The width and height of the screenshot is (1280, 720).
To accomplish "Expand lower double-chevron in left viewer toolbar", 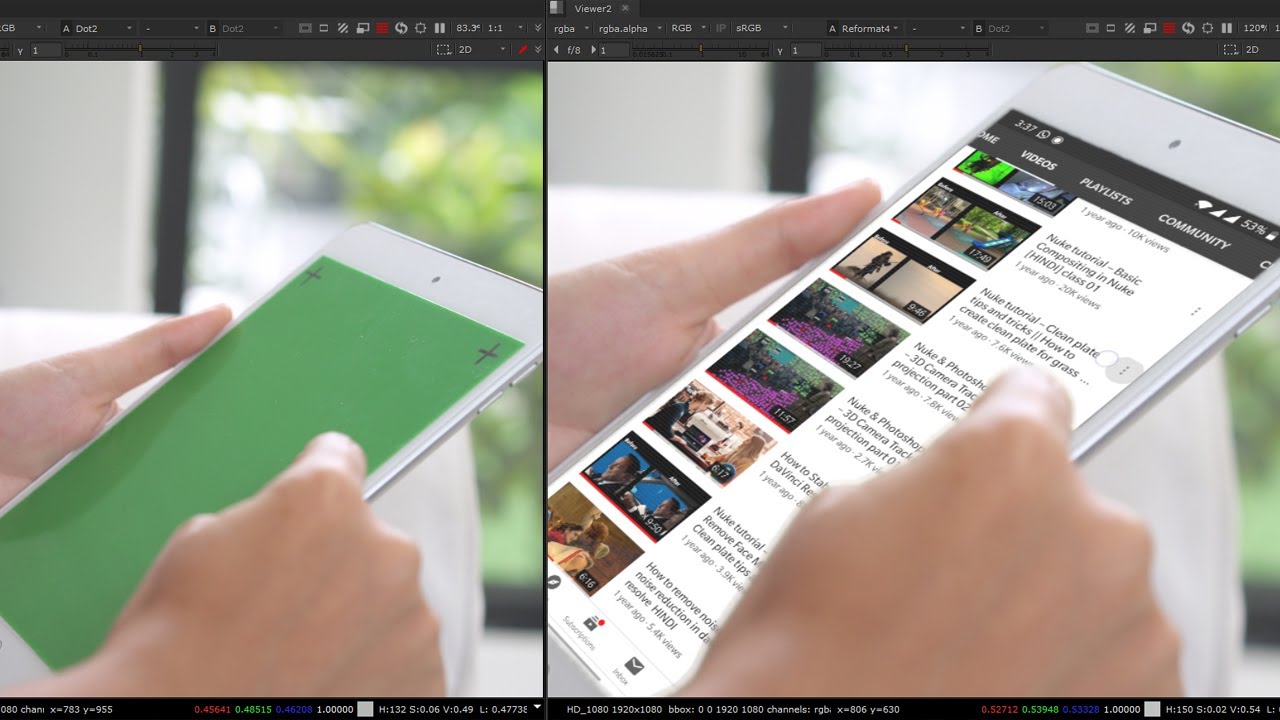I will [537, 50].
